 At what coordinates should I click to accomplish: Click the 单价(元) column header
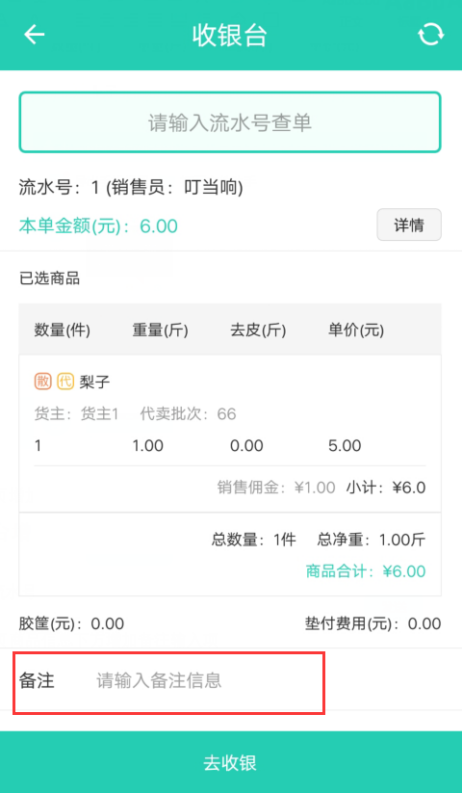(x=356, y=331)
